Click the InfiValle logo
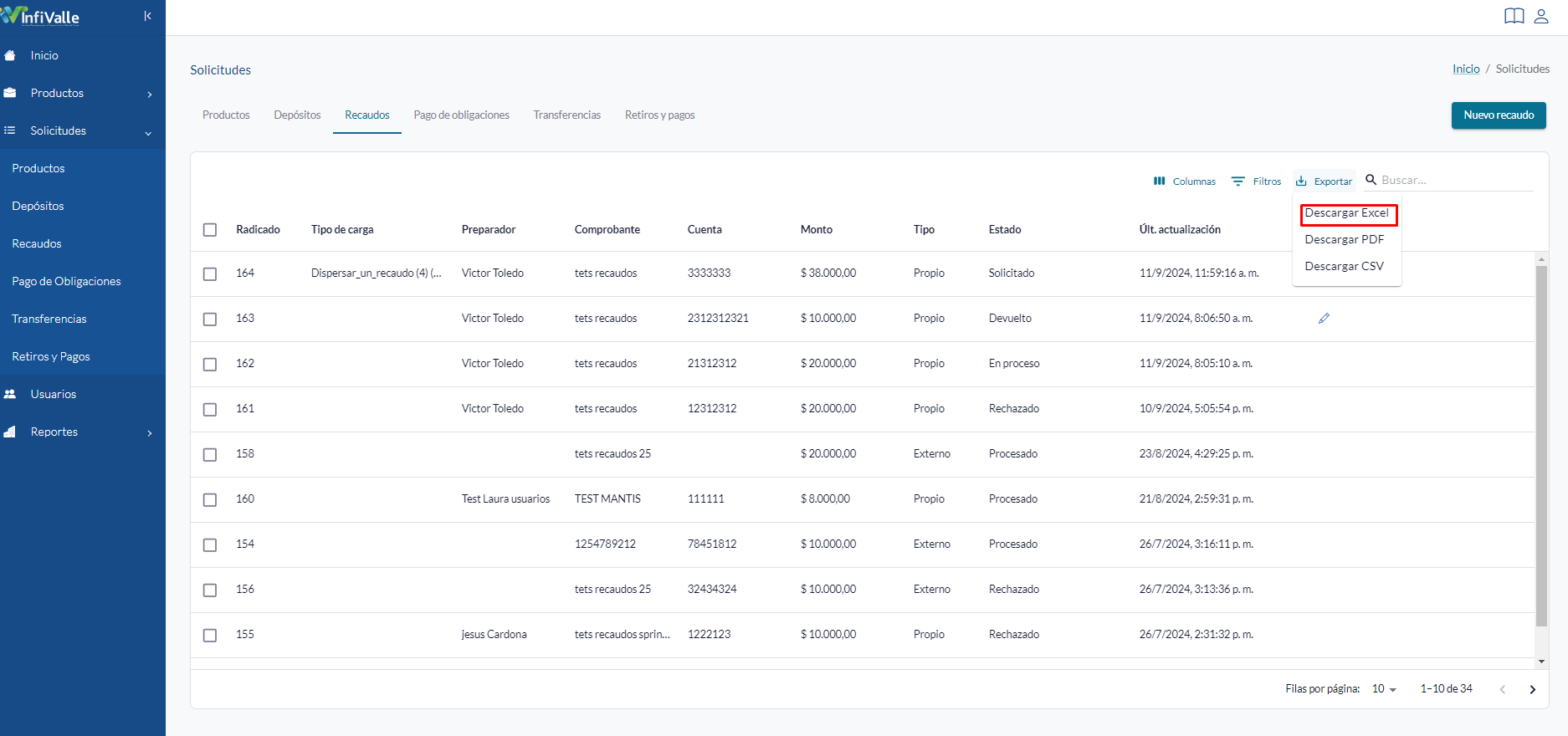The width and height of the screenshot is (1568, 736). [40, 16]
